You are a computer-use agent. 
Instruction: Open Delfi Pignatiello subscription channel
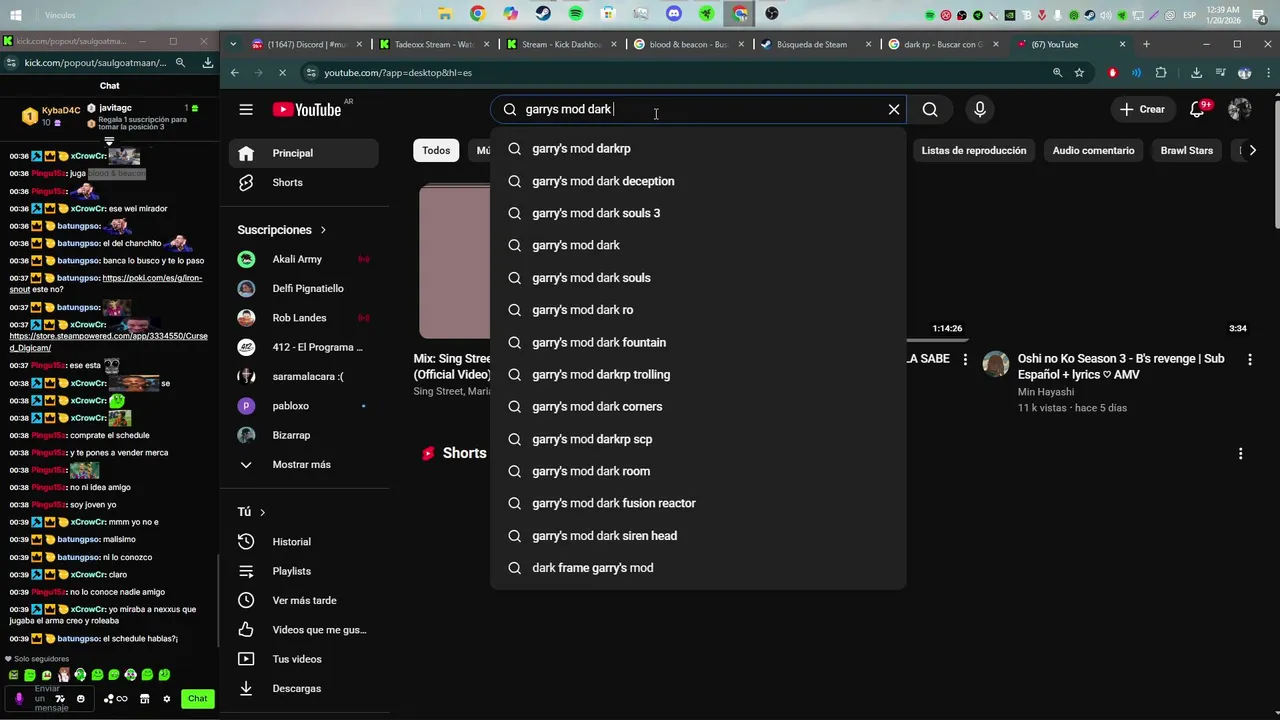pyautogui.click(x=304, y=288)
